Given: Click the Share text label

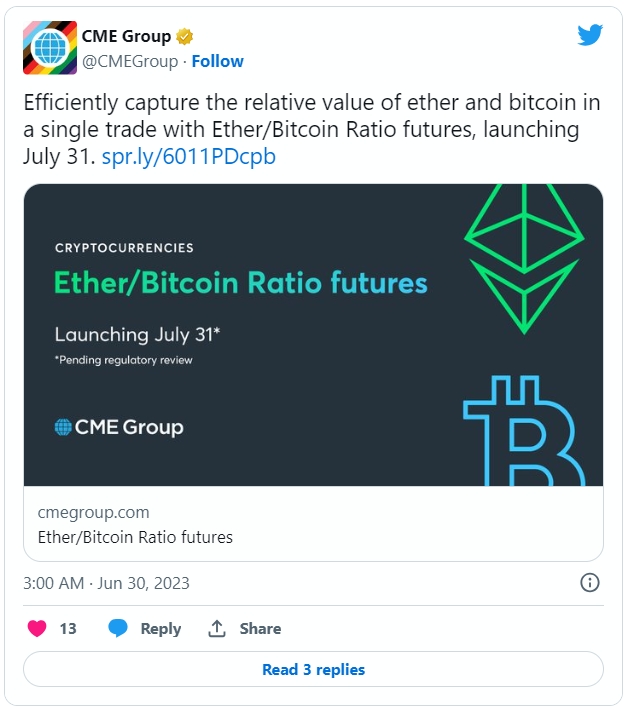Looking at the screenshot, I should coord(260,628).
